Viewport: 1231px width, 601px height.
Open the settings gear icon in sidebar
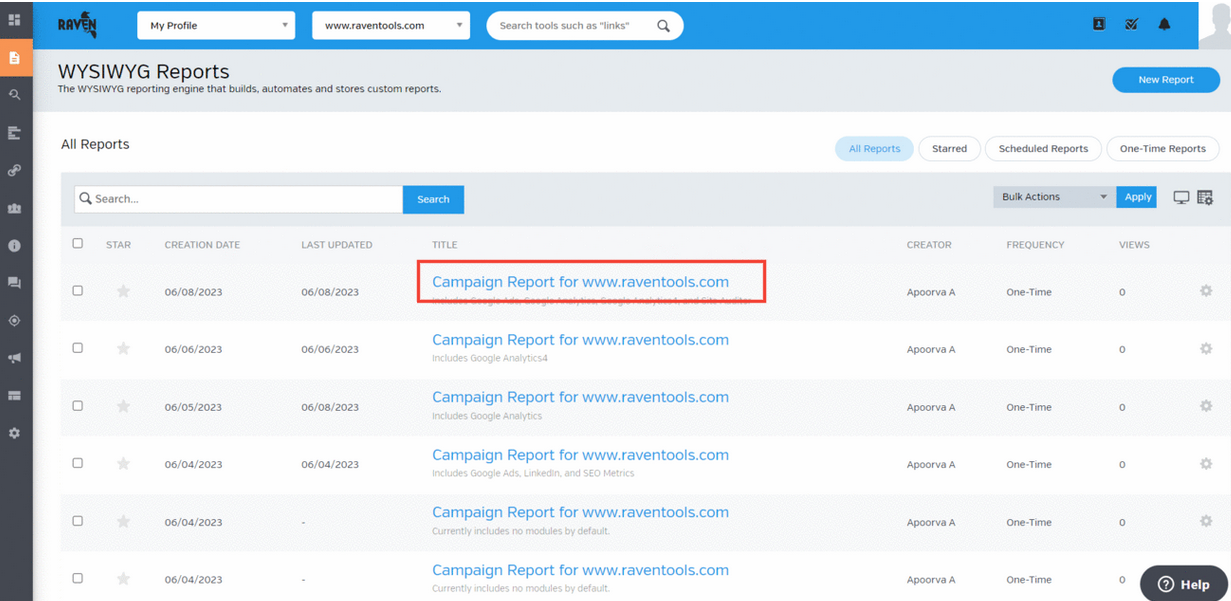pyautogui.click(x=14, y=434)
